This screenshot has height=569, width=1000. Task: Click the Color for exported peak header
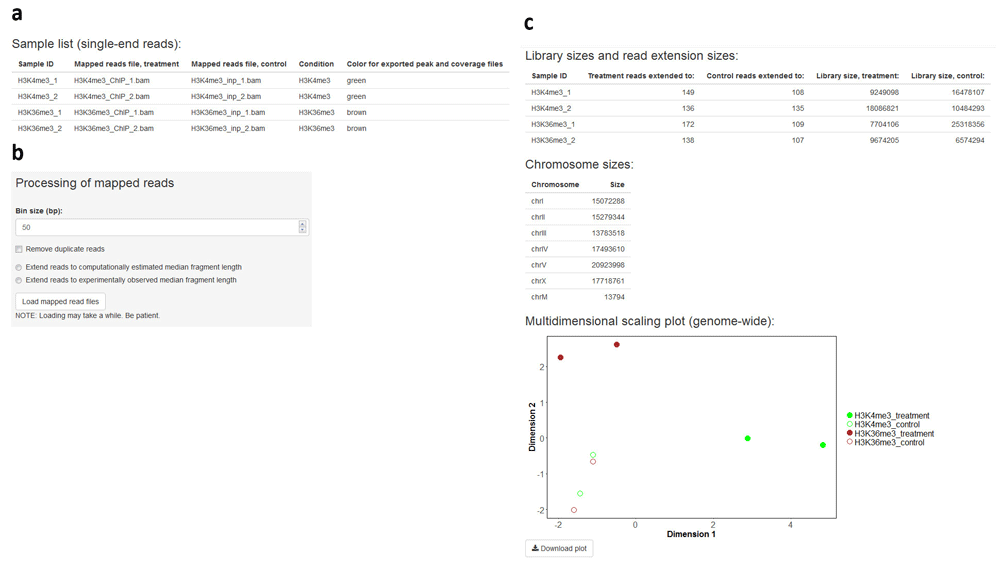tap(425, 64)
